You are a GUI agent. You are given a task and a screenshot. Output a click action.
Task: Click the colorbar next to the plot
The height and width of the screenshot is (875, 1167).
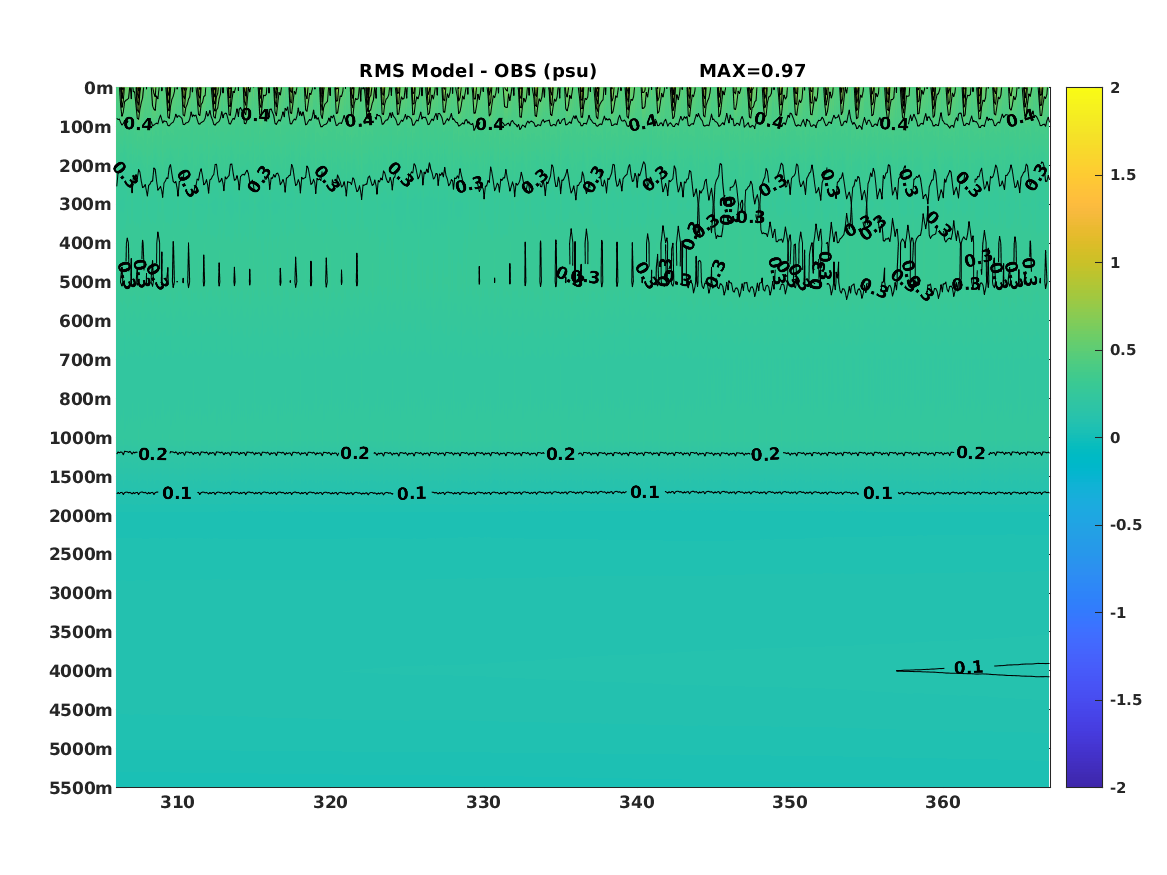point(1084,438)
